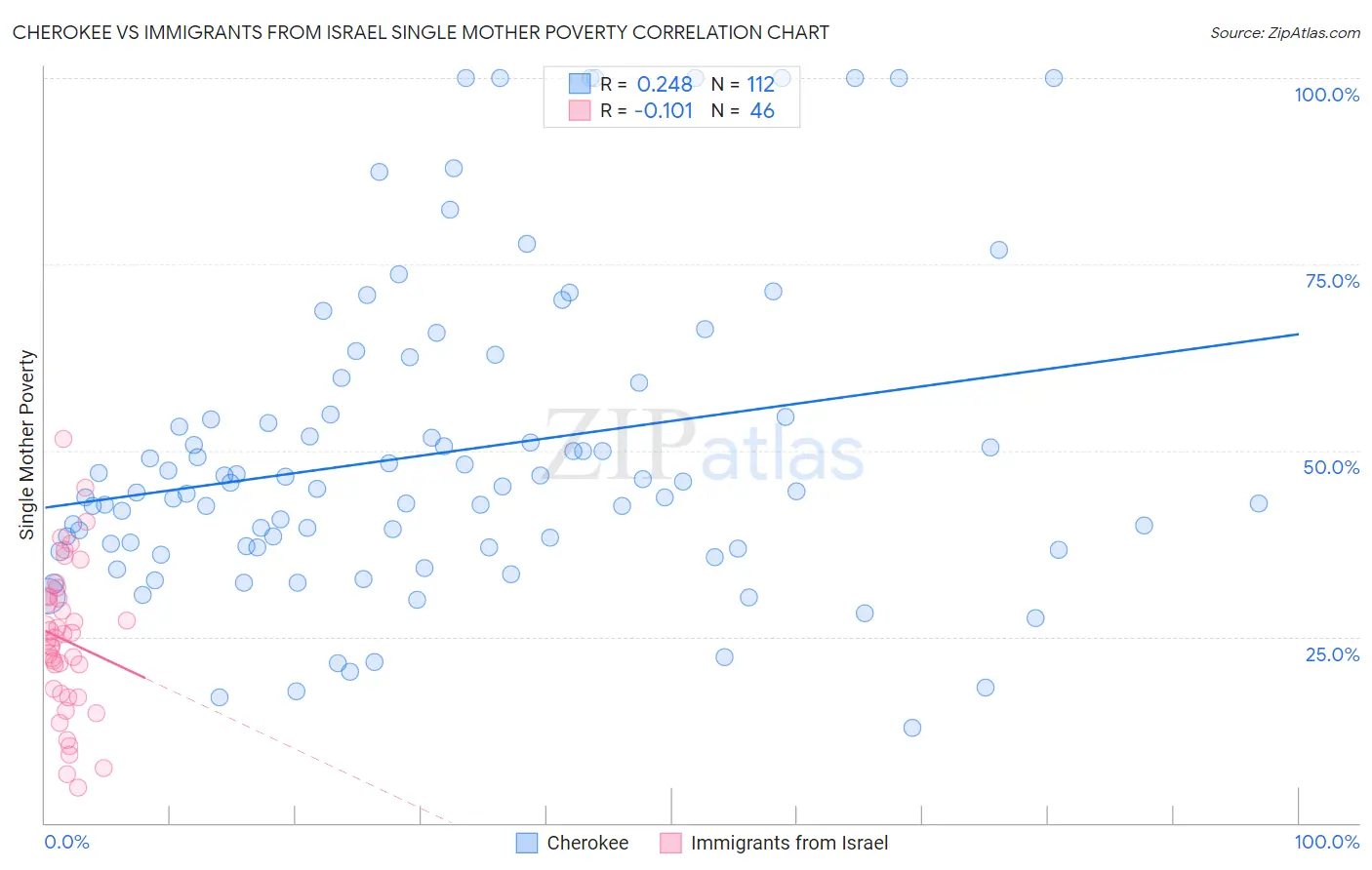Open the ZipAtlas.com source link
1372x870 pixels.
pos(1285,33)
